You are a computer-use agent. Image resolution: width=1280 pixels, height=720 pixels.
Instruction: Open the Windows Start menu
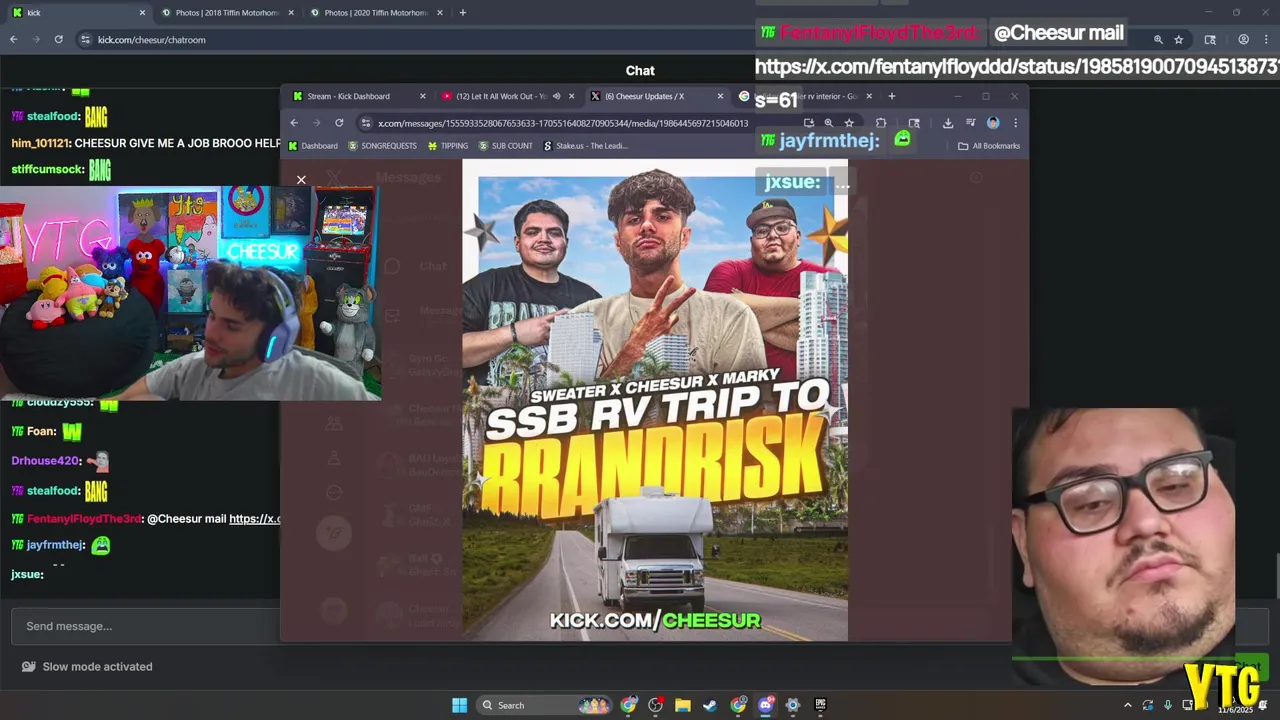pos(459,705)
